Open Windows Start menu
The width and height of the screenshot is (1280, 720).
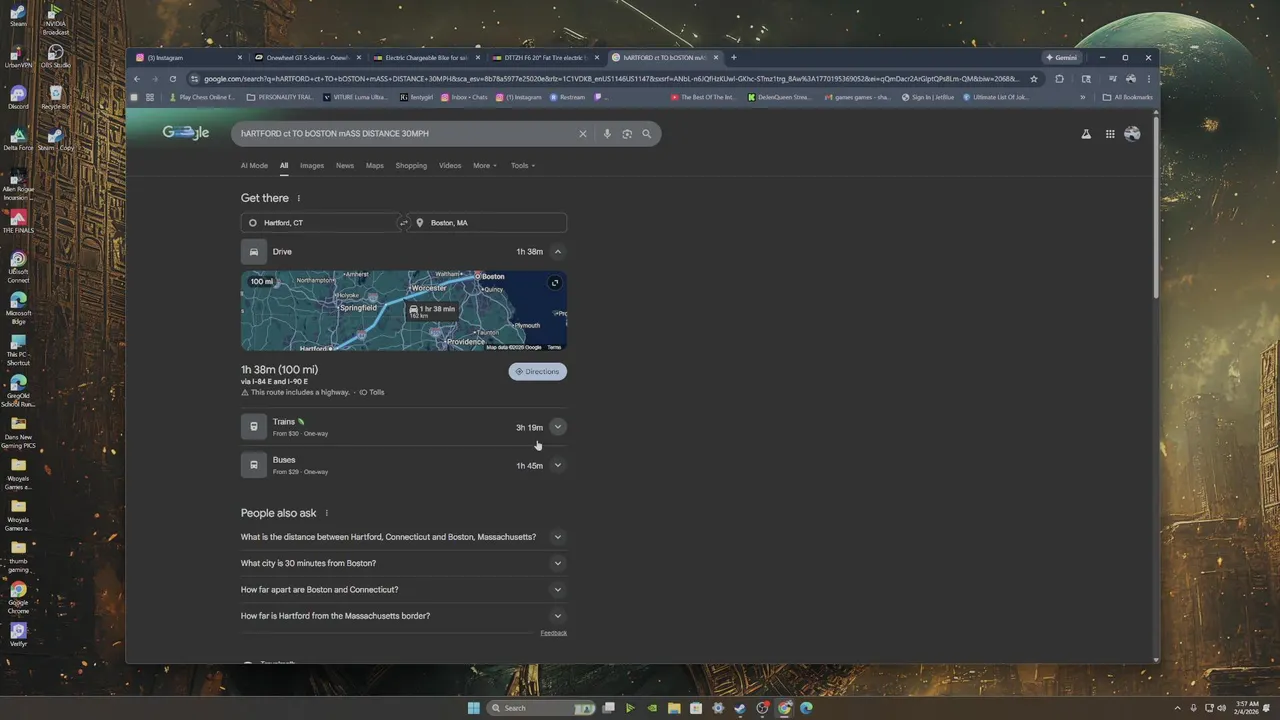[473, 708]
